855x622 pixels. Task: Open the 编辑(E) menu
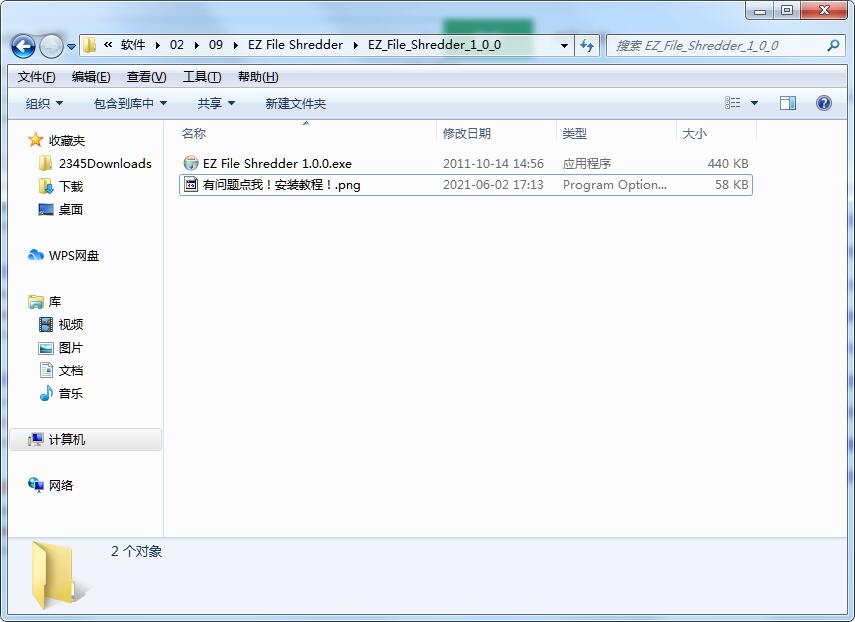(x=91, y=77)
